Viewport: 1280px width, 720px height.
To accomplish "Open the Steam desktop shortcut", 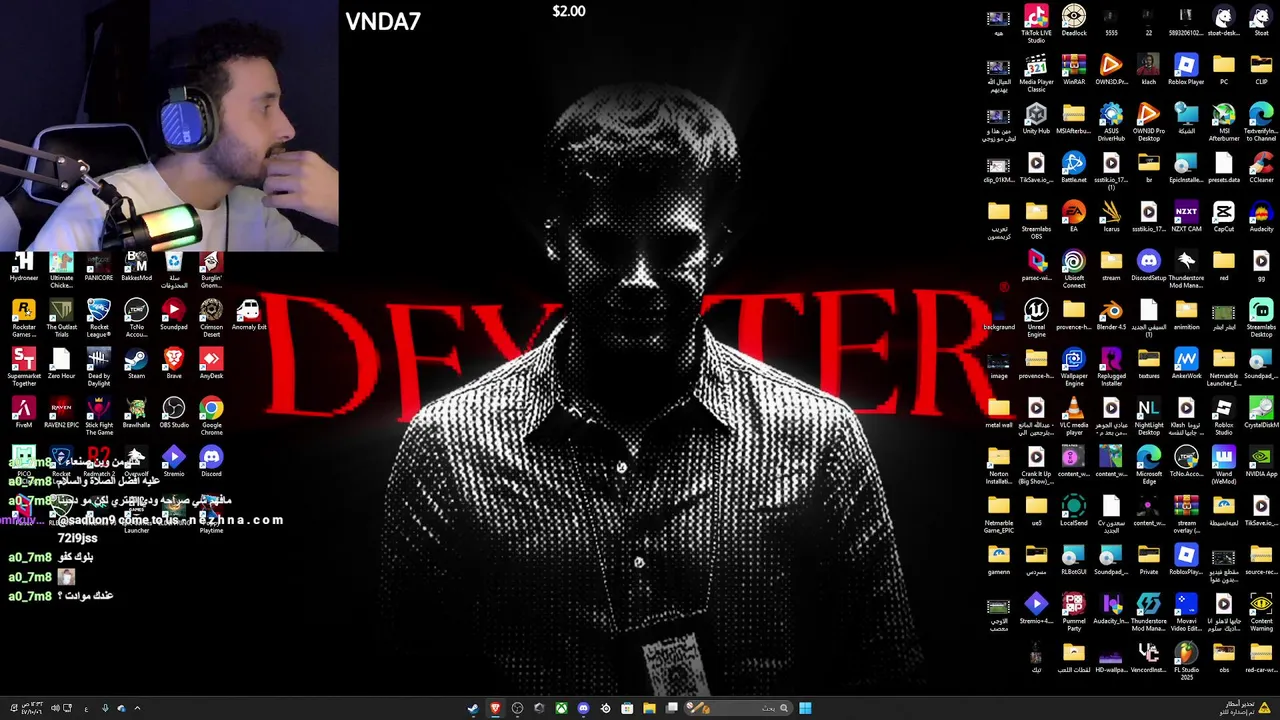I will coord(136,364).
